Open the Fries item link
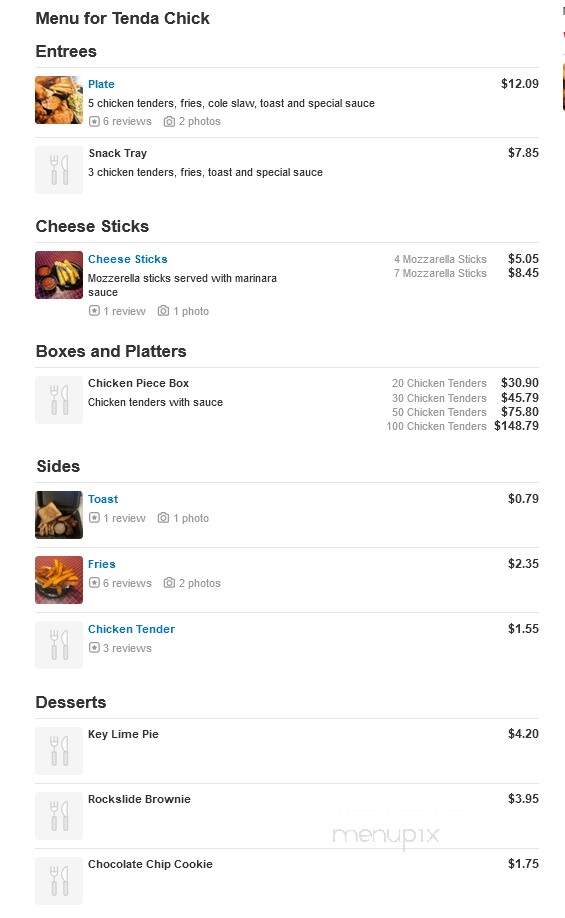The image size is (565, 918). pos(102,564)
